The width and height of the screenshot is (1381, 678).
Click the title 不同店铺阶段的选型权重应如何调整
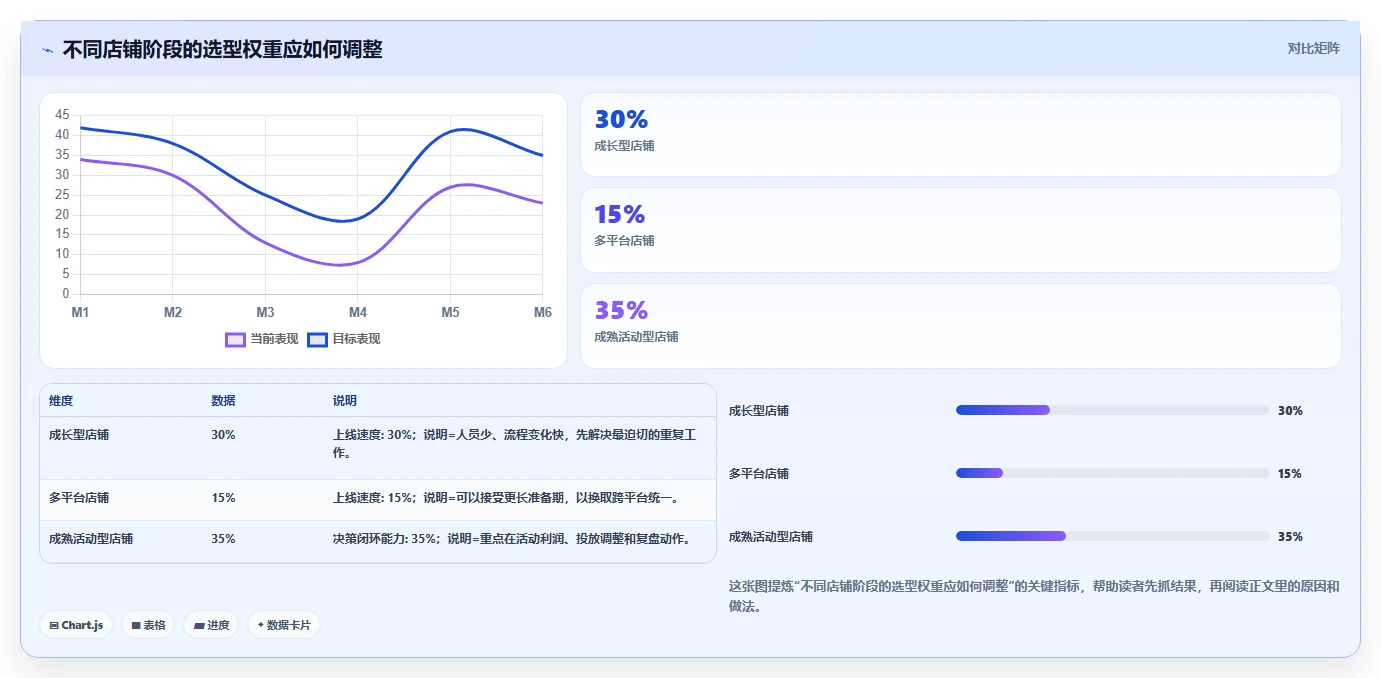[x=222, y=49]
